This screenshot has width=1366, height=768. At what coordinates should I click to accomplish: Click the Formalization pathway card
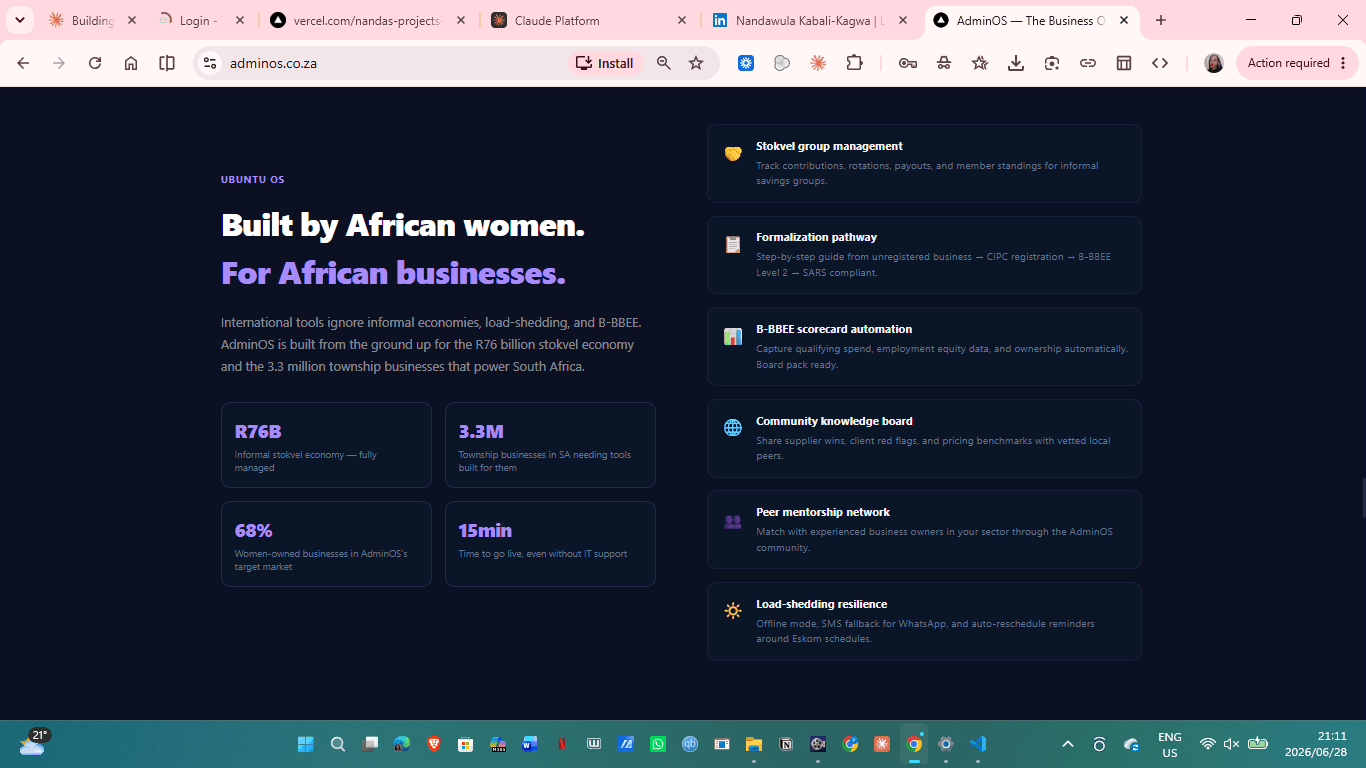point(924,255)
